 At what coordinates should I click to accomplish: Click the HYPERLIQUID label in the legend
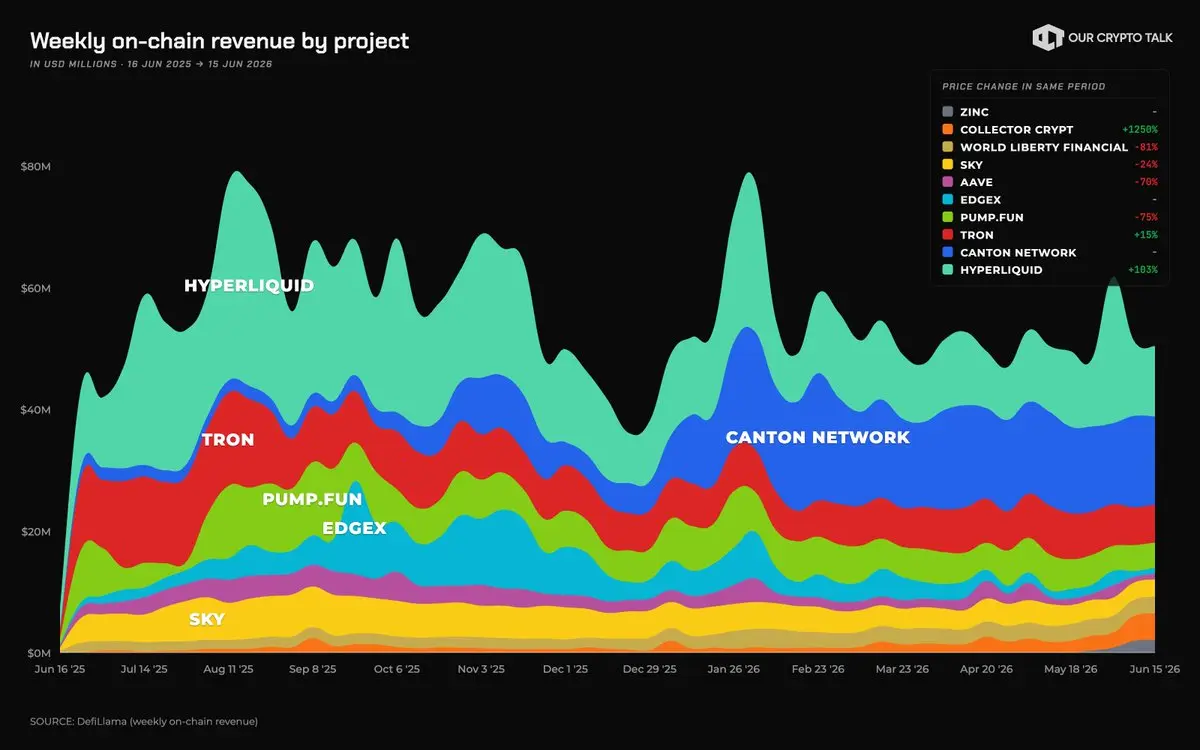tap(1001, 270)
